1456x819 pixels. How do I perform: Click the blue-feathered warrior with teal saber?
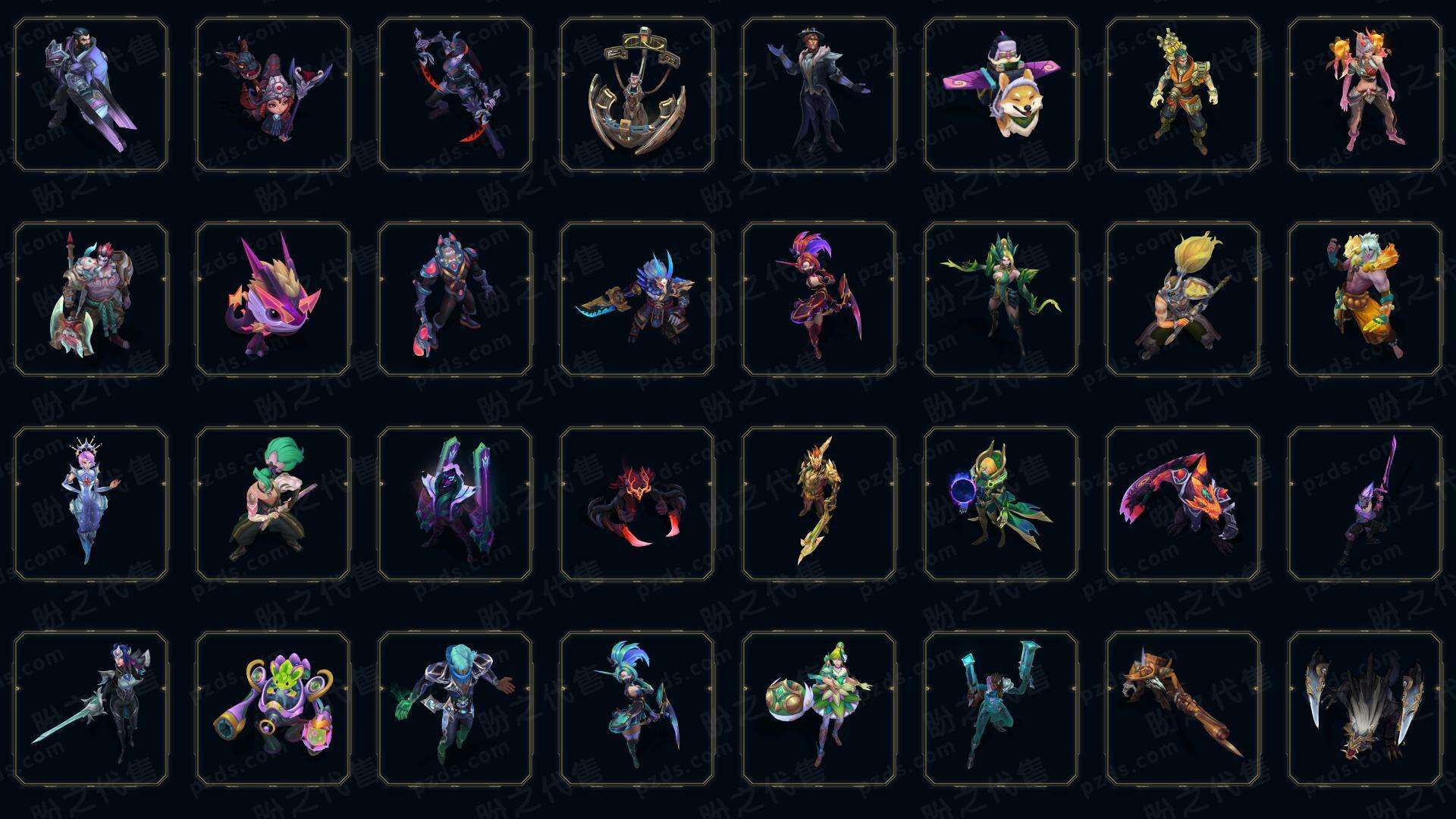[637, 299]
